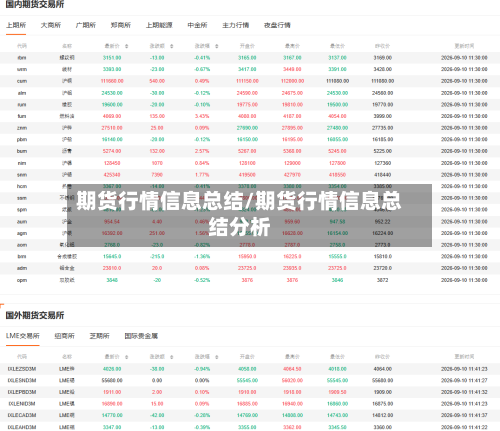
Task: Switch to the 纽商所 tab
Action: pyautogui.click(x=65, y=336)
